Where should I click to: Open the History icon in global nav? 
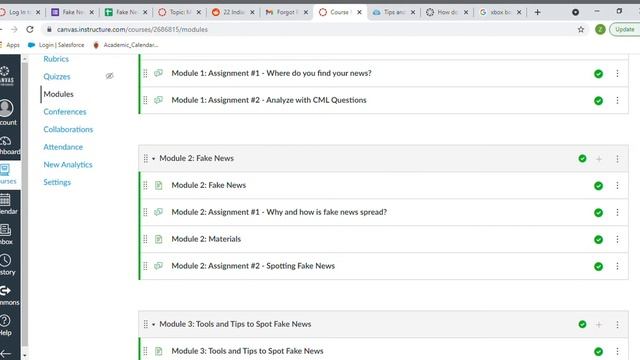click(x=6, y=260)
